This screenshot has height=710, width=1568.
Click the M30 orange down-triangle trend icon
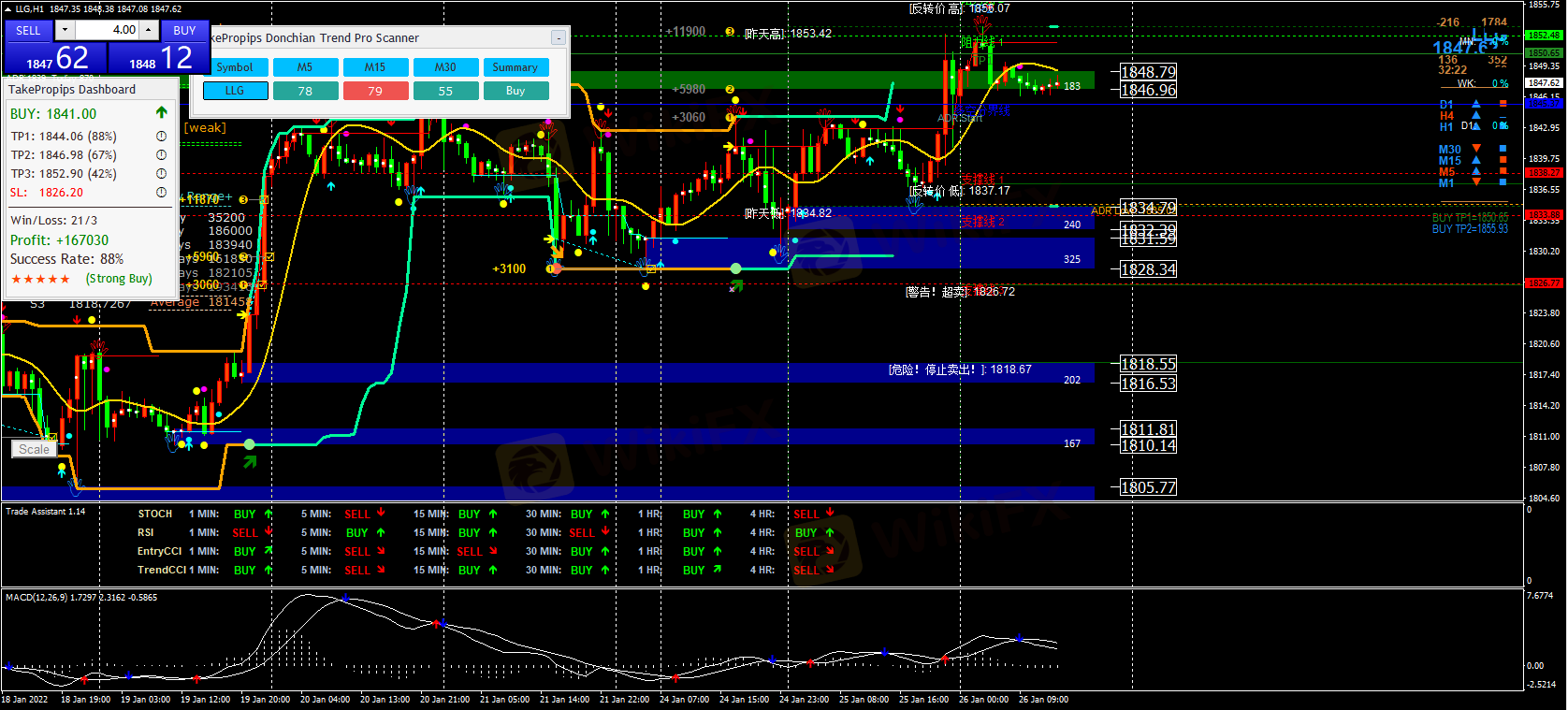(x=1476, y=150)
